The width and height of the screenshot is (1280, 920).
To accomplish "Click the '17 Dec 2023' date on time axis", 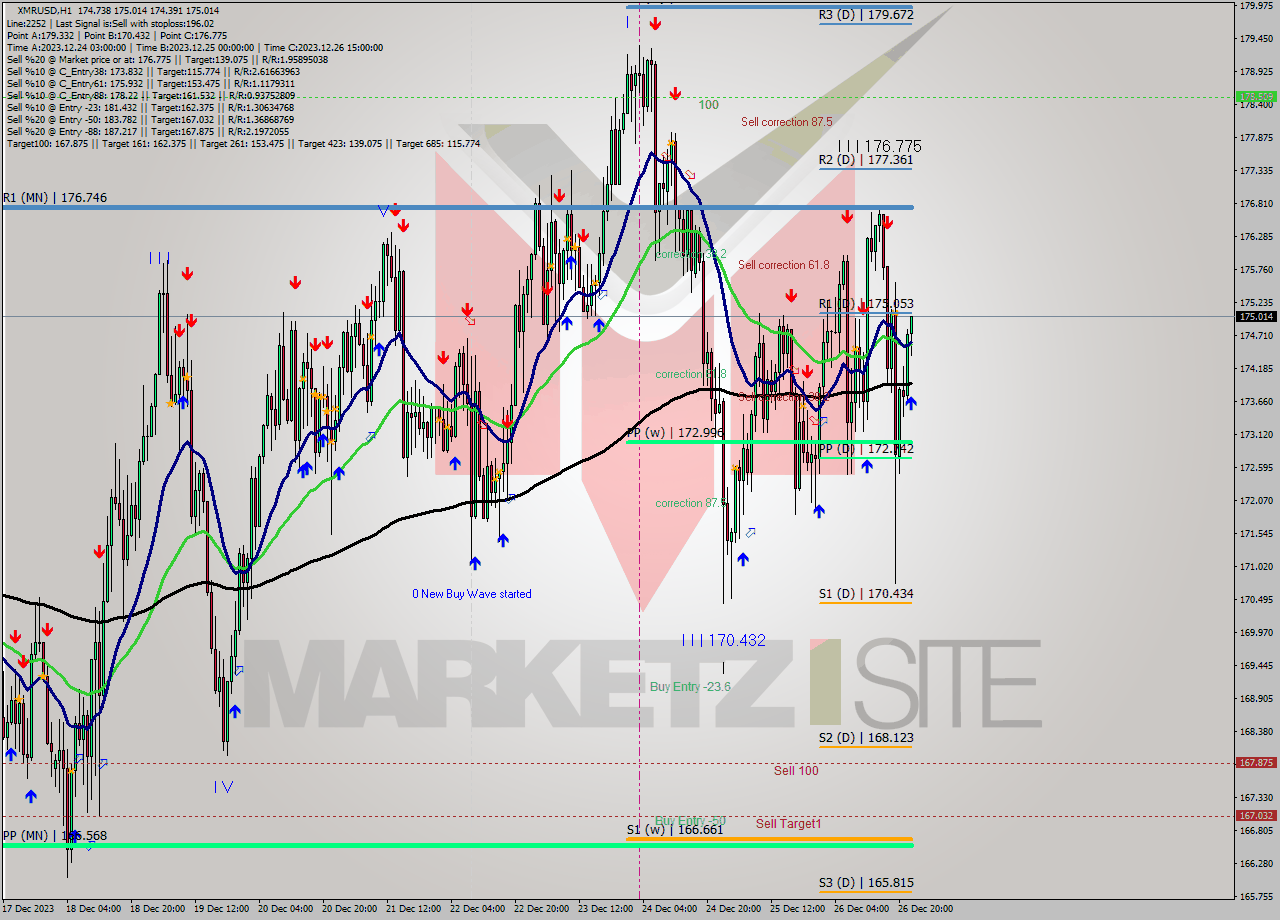I will 29,909.
